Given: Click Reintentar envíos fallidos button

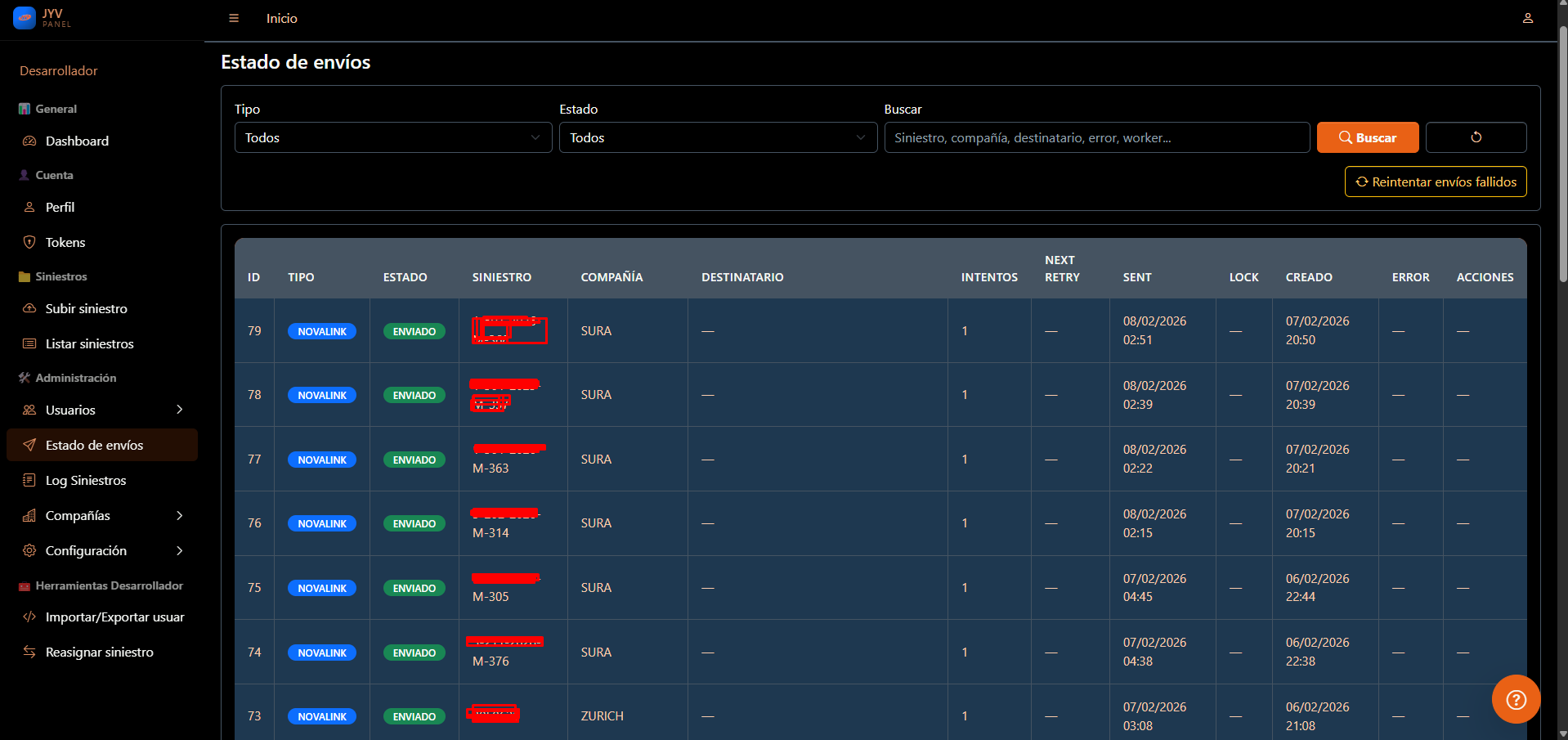Looking at the screenshot, I should click(1435, 182).
